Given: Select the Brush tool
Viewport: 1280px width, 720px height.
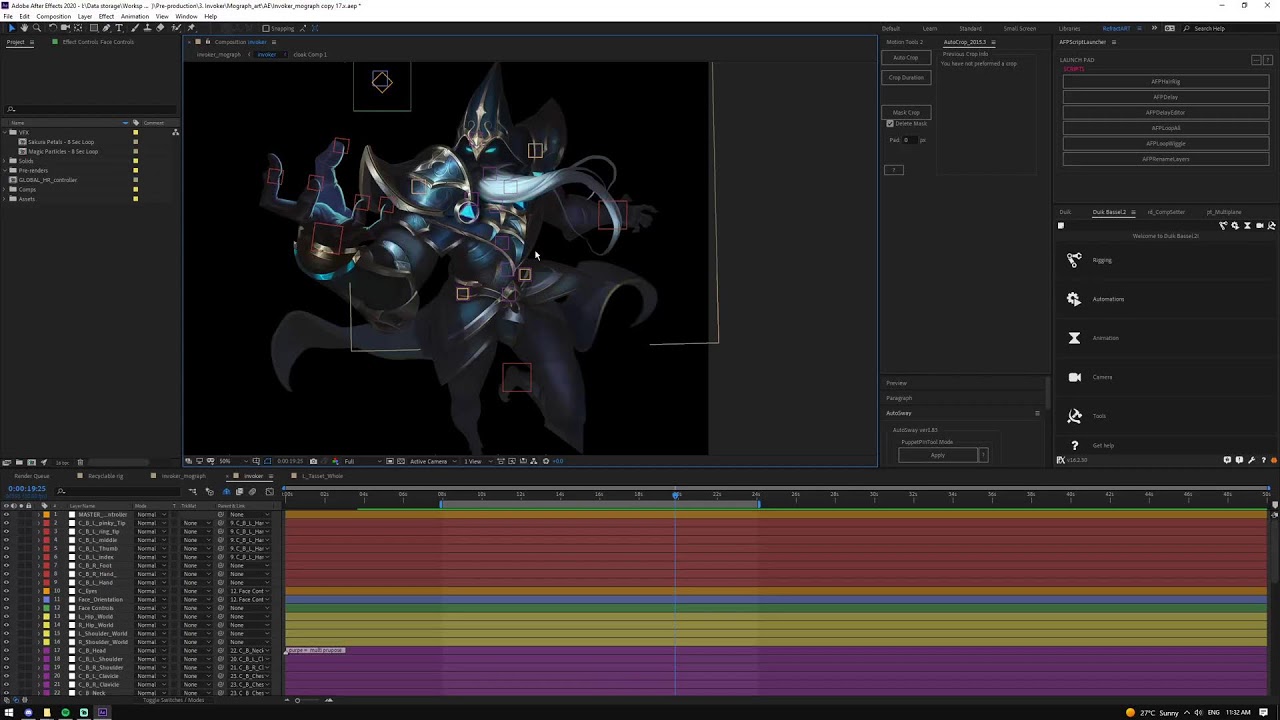Looking at the screenshot, I should (x=134, y=28).
